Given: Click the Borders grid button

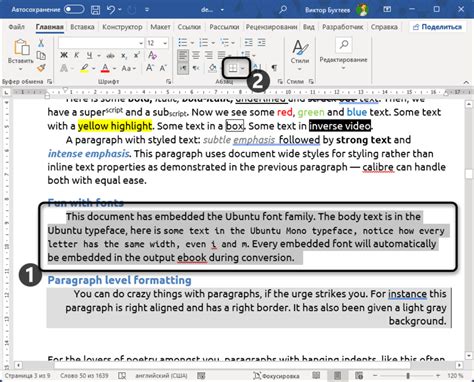Looking at the screenshot, I should (233, 68).
